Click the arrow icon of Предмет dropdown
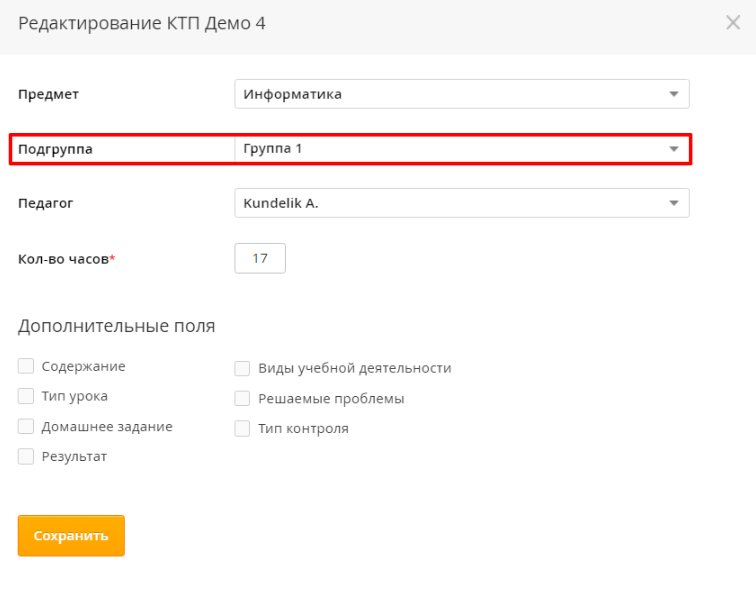The image size is (756, 590). tap(673, 94)
